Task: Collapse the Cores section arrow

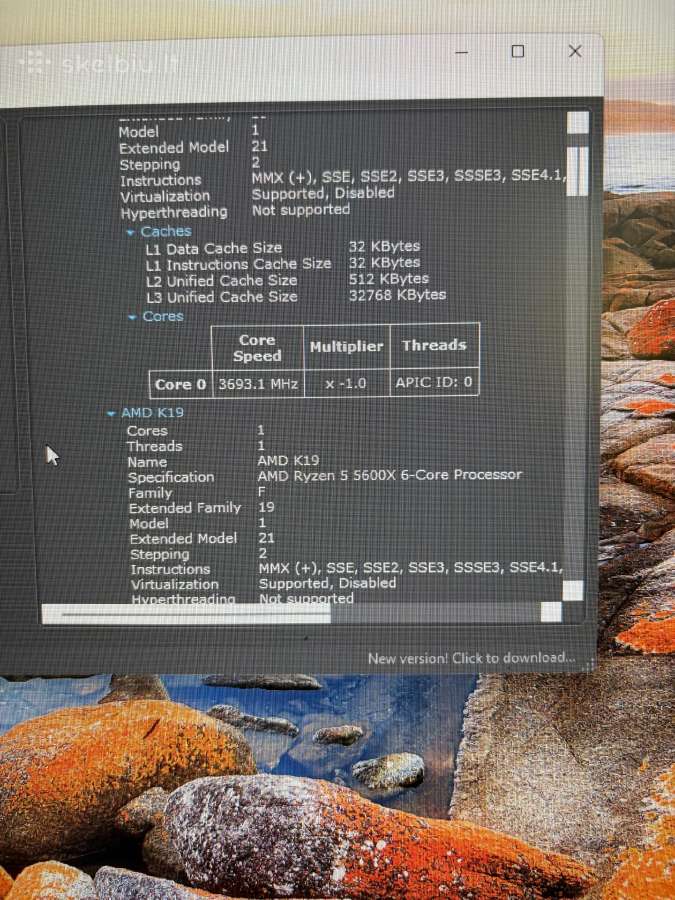Action: (133, 317)
